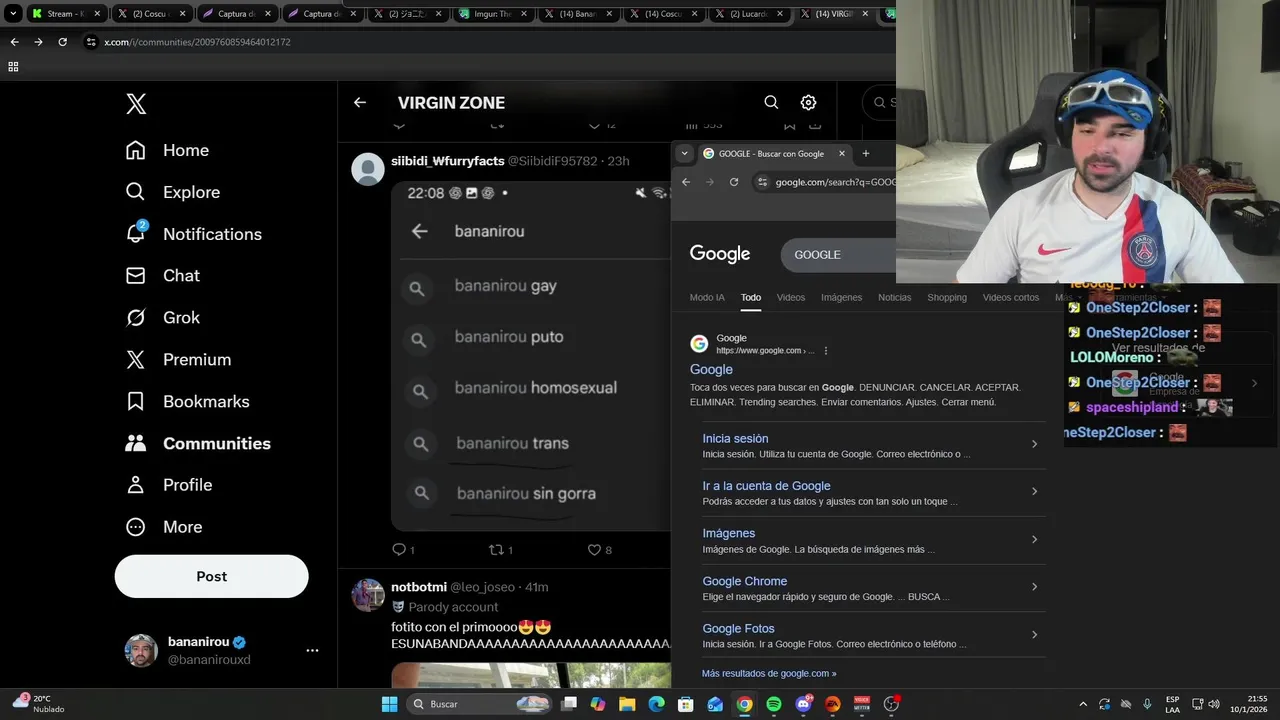Click the taskbar Buscar search box
The image size is (1280, 720).
(x=480, y=704)
